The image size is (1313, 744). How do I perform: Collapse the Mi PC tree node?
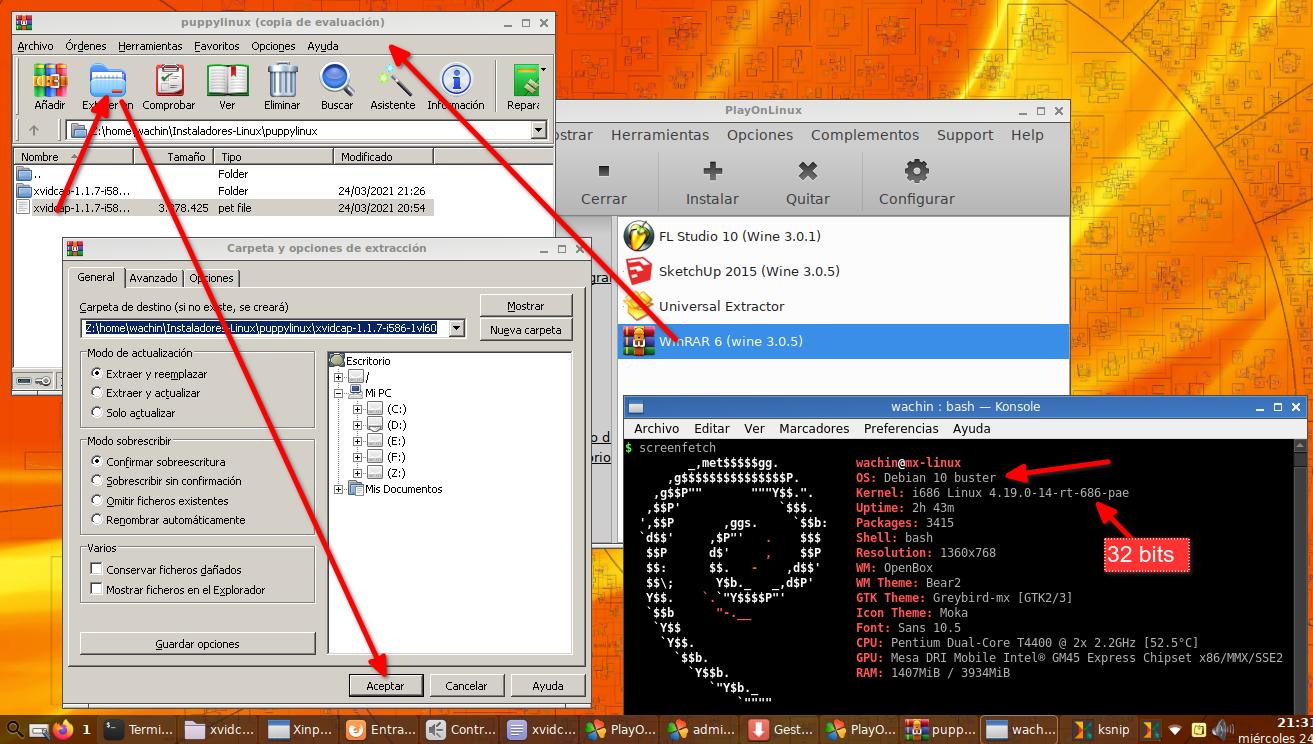coord(339,393)
